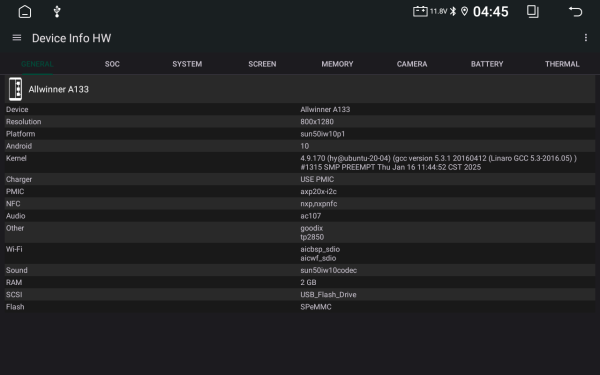Open the three-dot overflow menu
The height and width of the screenshot is (375, 600).
tap(586, 38)
